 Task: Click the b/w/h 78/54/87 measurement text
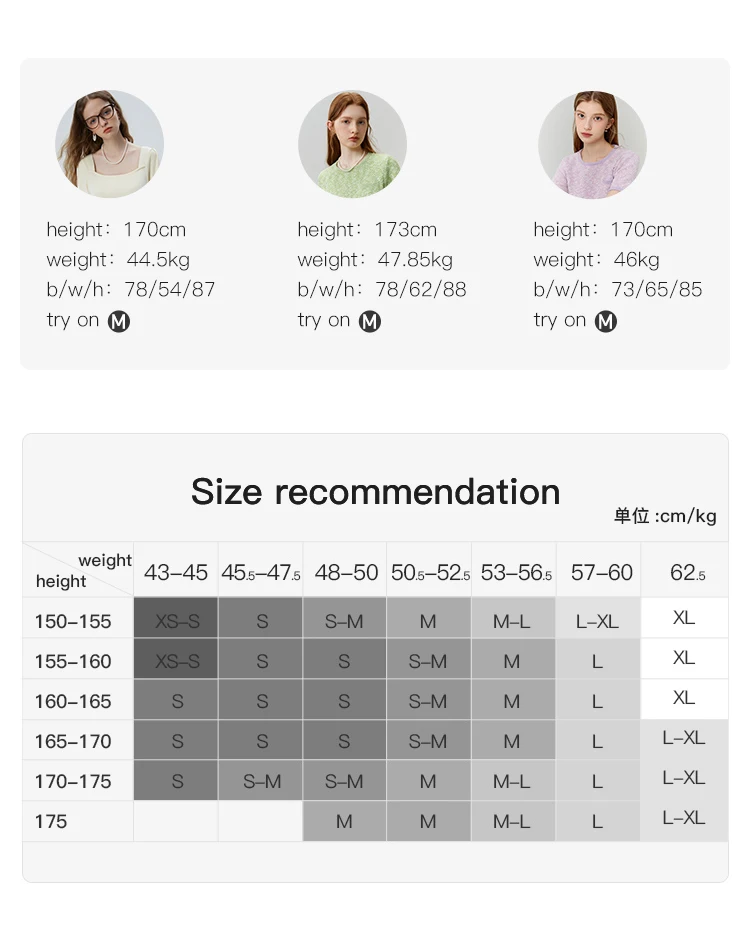coord(131,289)
